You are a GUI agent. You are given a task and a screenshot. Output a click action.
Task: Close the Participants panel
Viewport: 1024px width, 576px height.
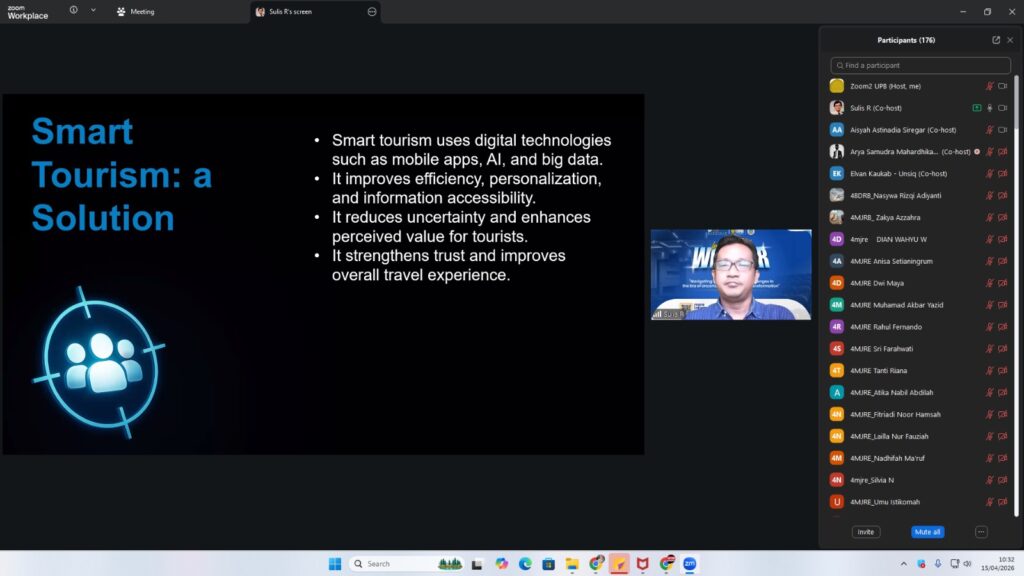click(1010, 40)
